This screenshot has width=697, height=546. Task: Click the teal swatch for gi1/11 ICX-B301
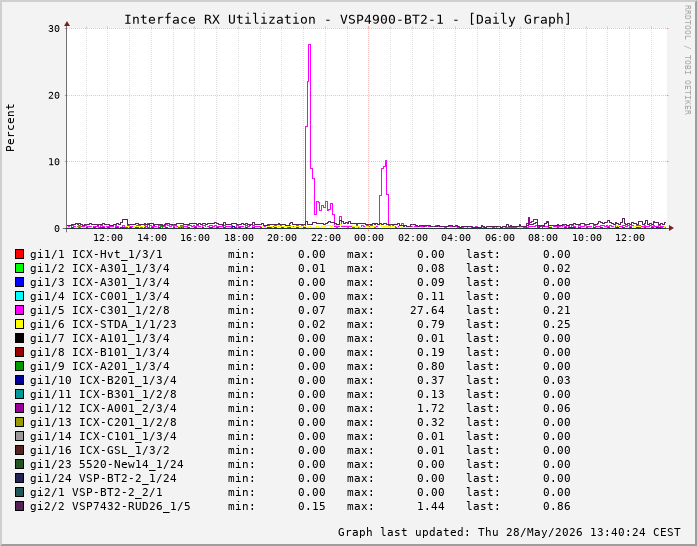(x=19, y=394)
